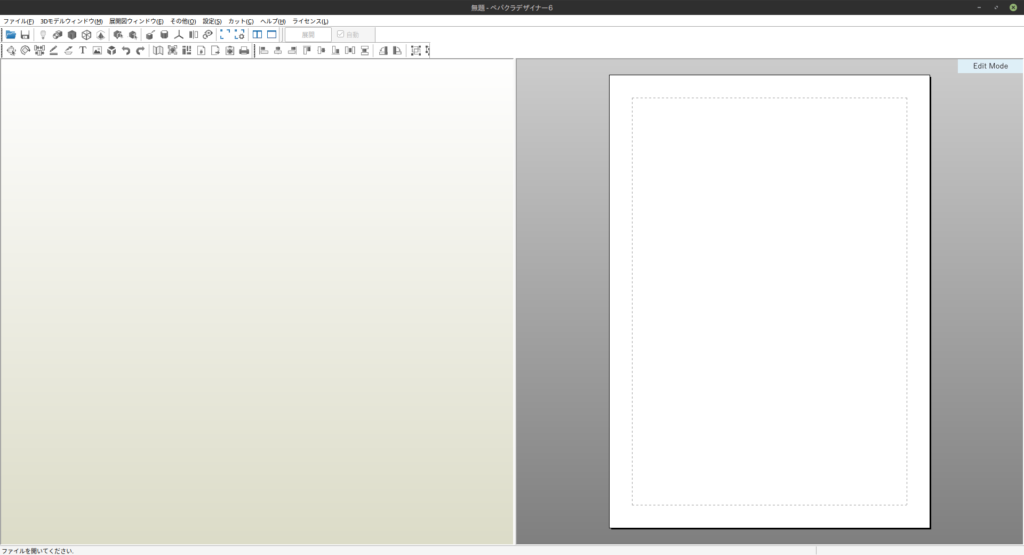Expand the 展開図ウィンドウ menu
Screen dimensions: 1024x555
click(136, 21)
